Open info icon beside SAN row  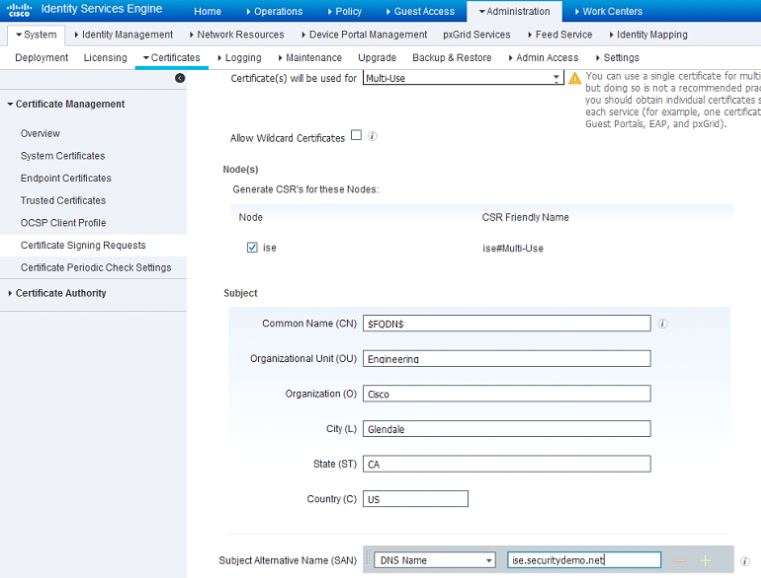[x=745, y=561]
